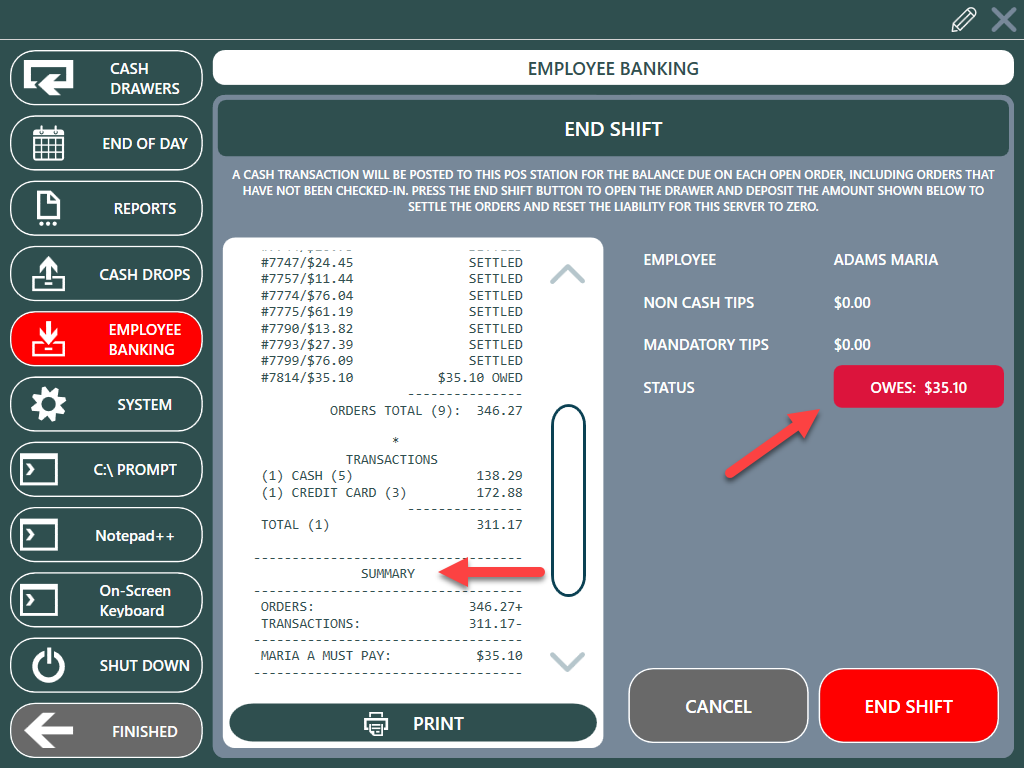
Task: Open the C:\ Prompt menu item
Action: 106,470
